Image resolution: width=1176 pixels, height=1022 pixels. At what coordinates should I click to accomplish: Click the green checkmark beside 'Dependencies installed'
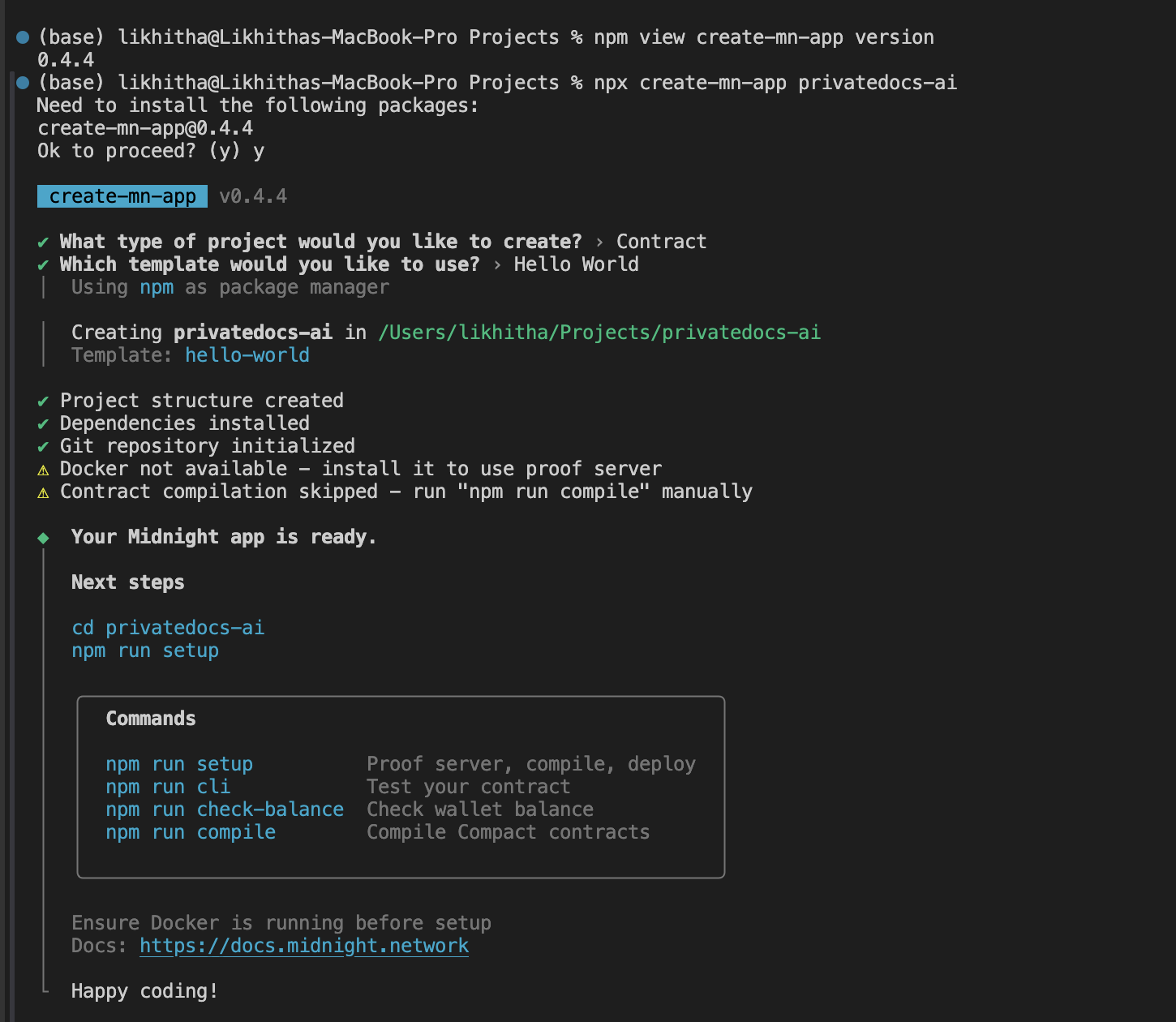[43, 423]
